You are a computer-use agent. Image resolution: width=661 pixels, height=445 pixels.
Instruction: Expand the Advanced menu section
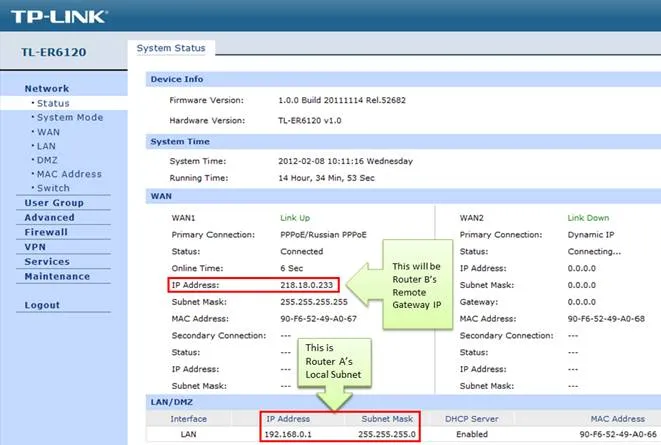click(49, 217)
